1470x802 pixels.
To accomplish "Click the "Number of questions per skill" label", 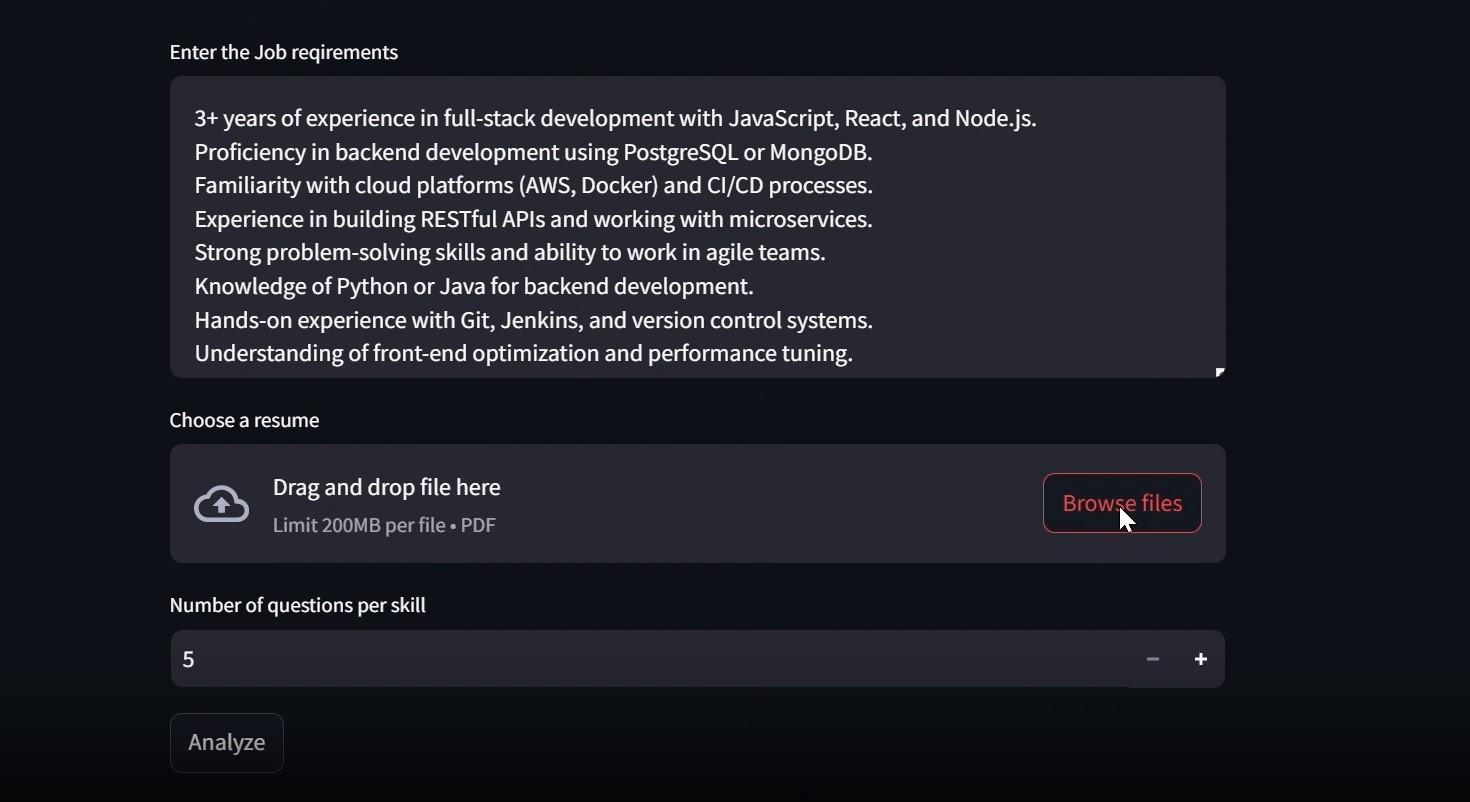I will click(298, 606).
